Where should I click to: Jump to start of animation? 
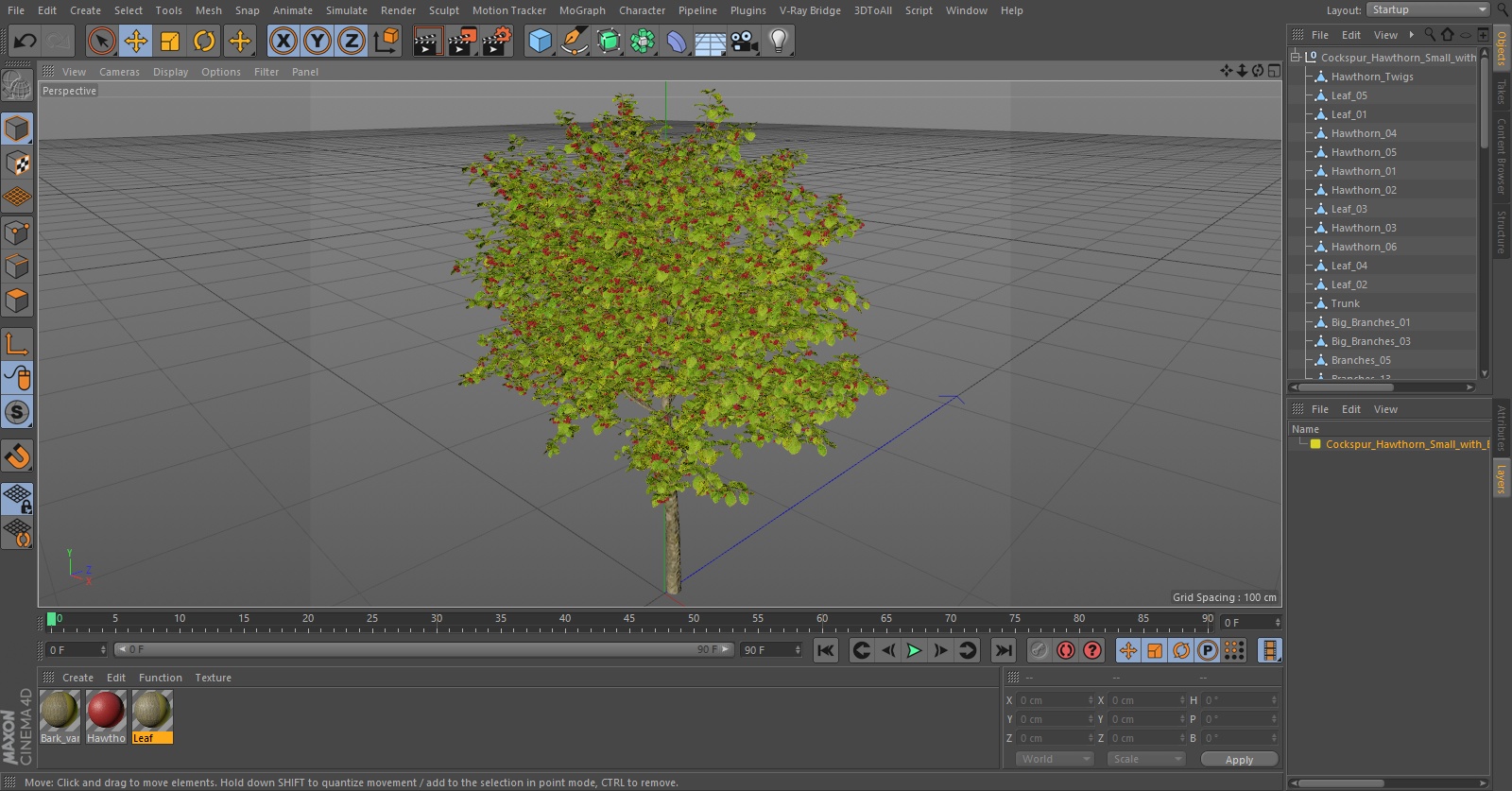click(825, 650)
